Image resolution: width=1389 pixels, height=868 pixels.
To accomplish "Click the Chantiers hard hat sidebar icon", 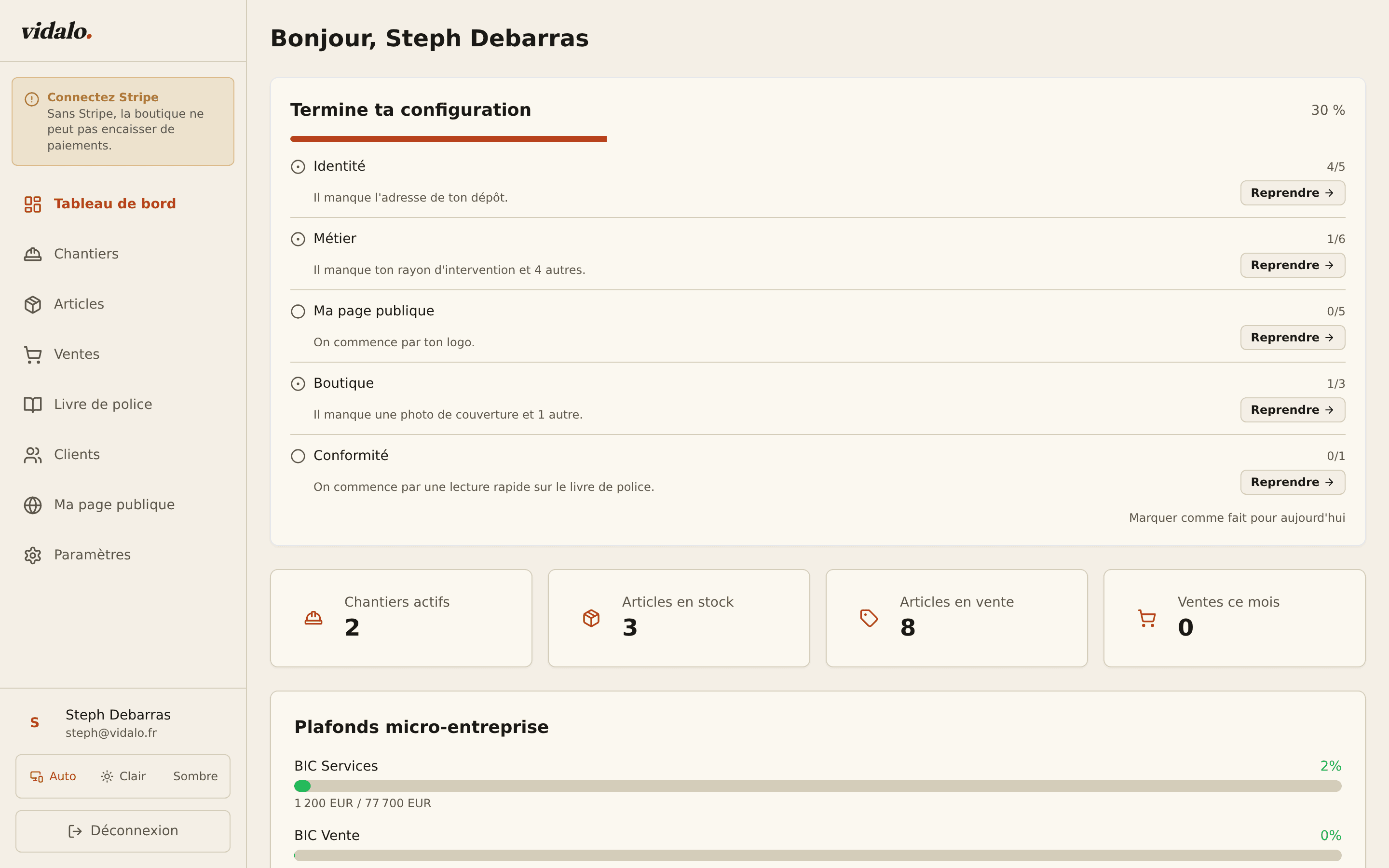I will (33, 254).
